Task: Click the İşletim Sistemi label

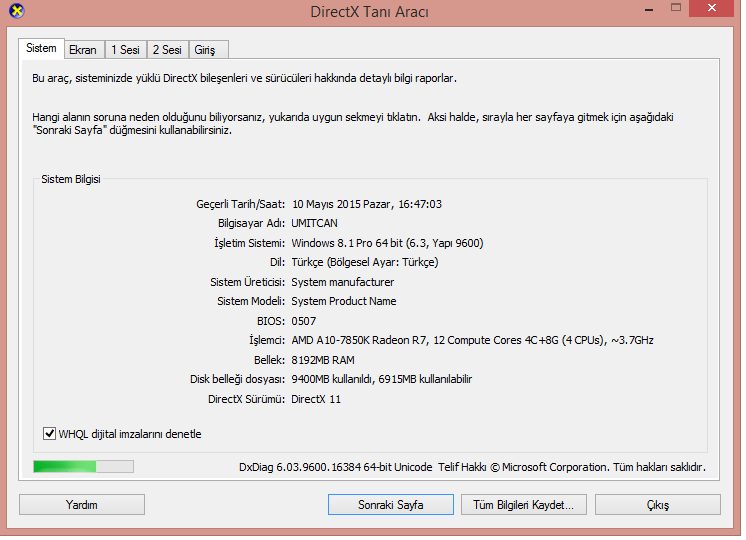Action: [251, 245]
